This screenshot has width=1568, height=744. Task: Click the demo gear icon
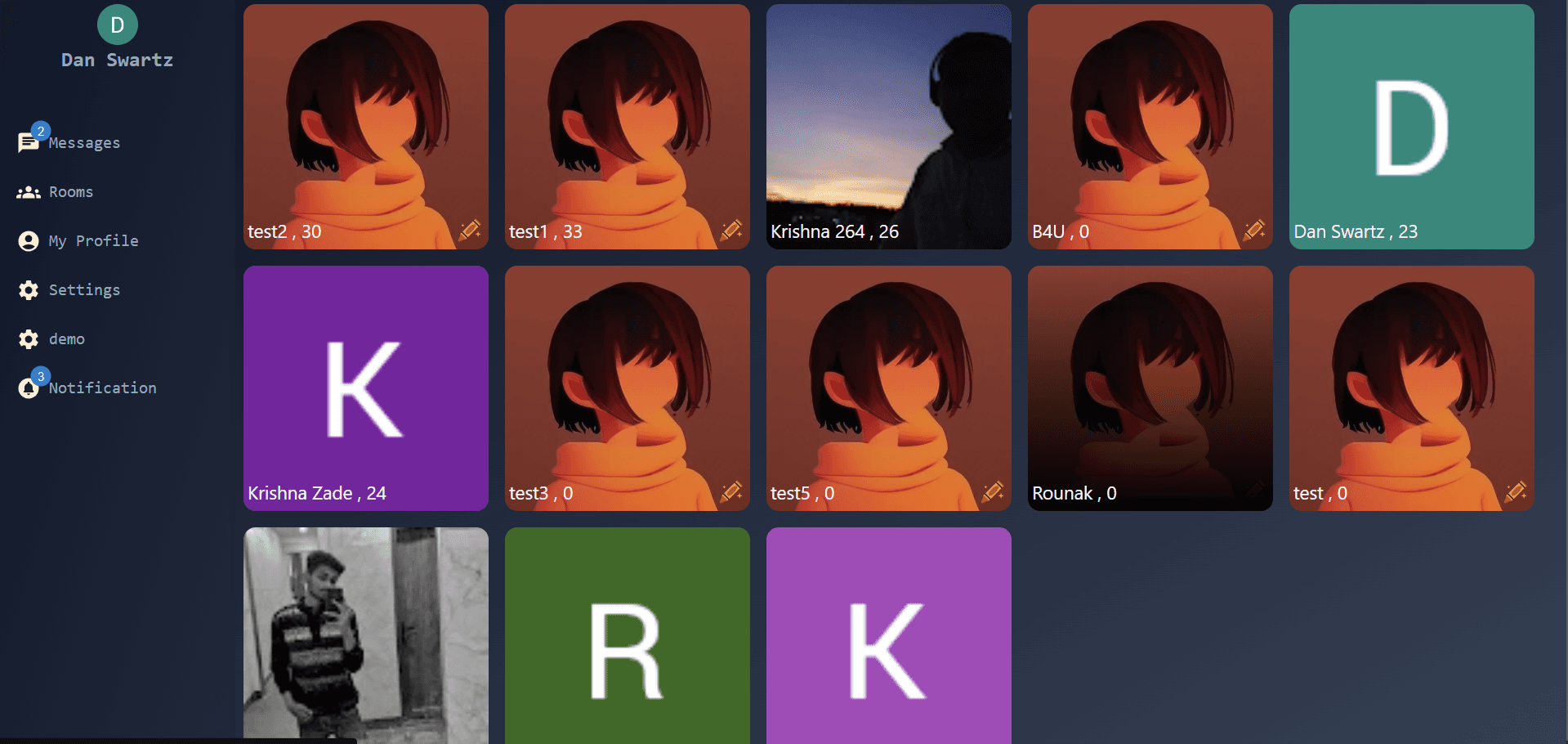point(29,339)
